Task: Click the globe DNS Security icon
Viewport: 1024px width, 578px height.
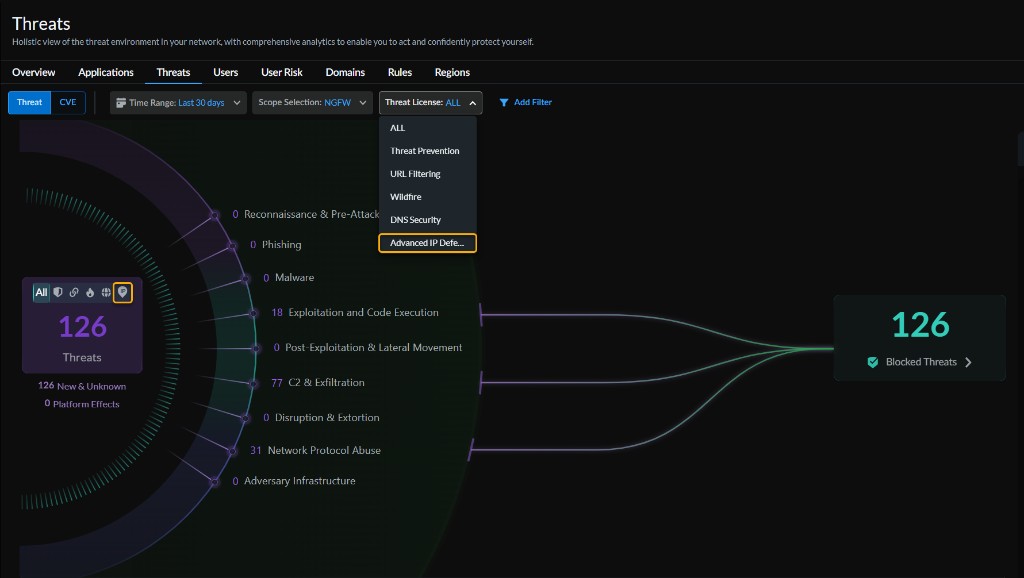Action: 106,293
